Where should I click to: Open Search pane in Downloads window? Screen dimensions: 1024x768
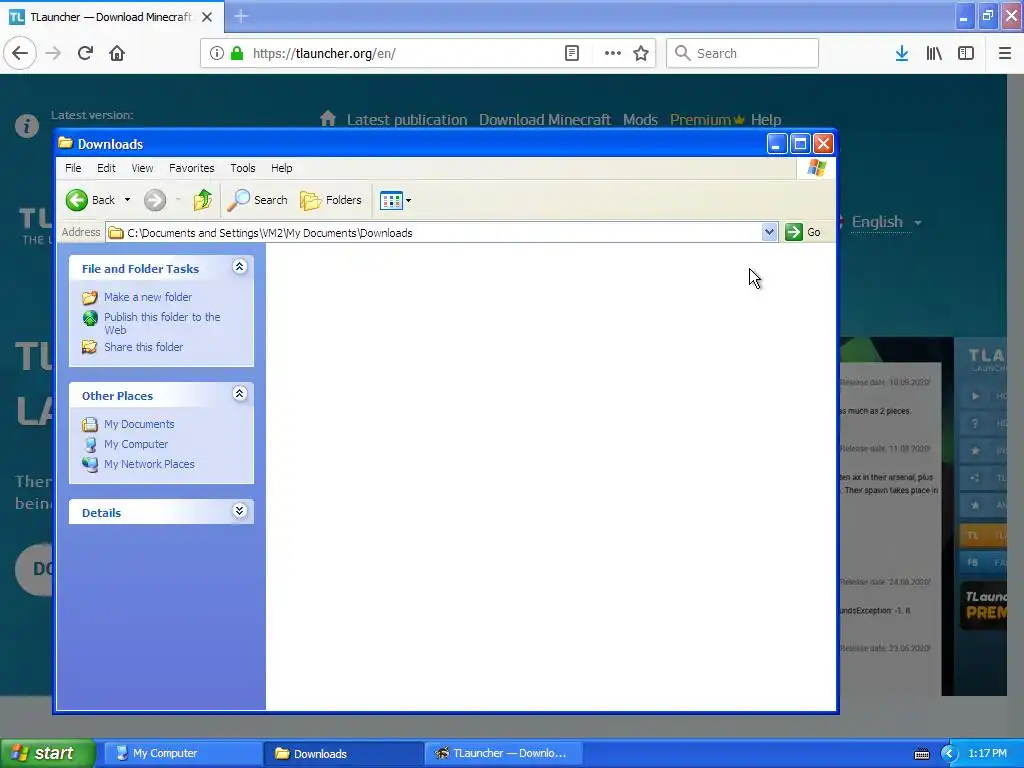[257, 200]
